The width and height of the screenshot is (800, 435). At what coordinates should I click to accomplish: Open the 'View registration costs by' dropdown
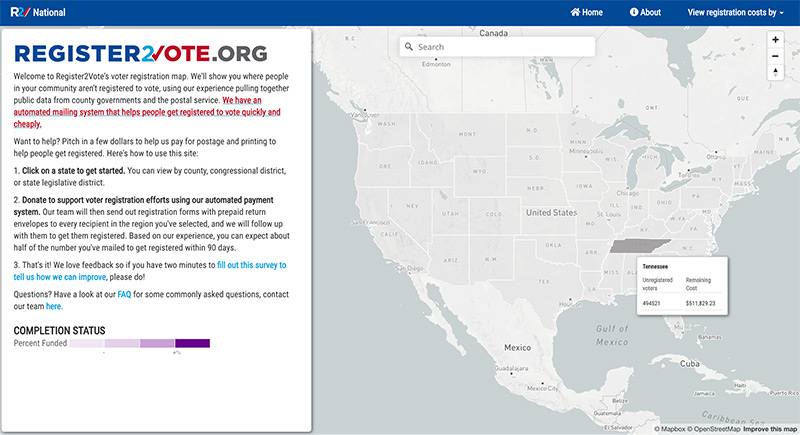[736, 12]
